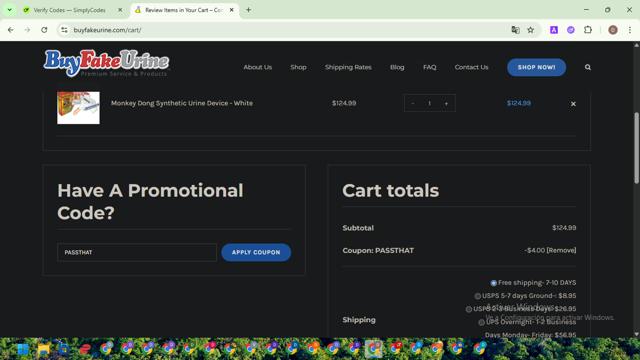640x360 pixels.
Task: Click the red taskbar app icon
Action: pos(85,349)
